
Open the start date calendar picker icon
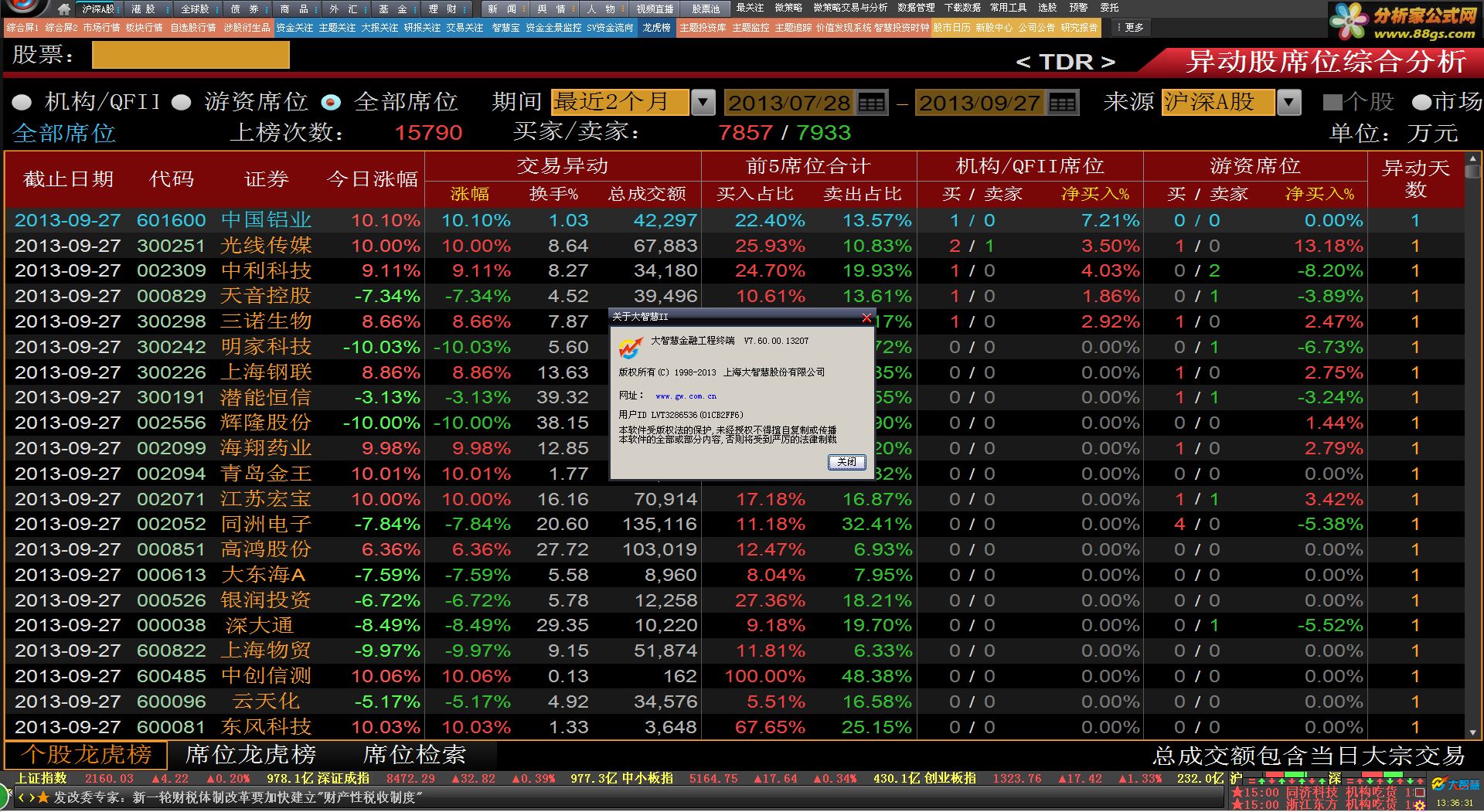point(872,103)
